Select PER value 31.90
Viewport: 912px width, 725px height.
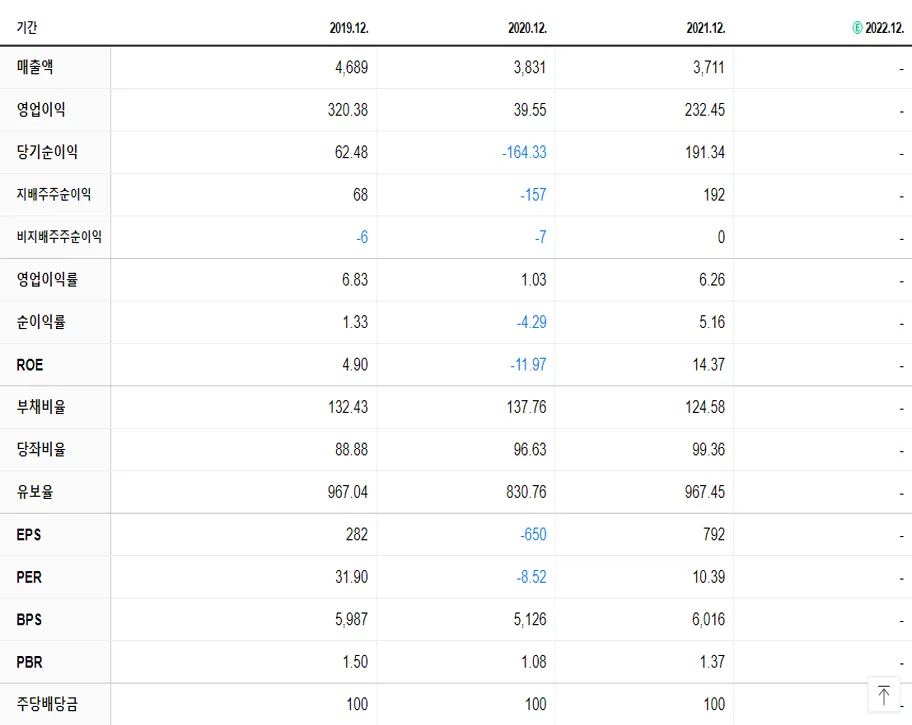point(351,577)
